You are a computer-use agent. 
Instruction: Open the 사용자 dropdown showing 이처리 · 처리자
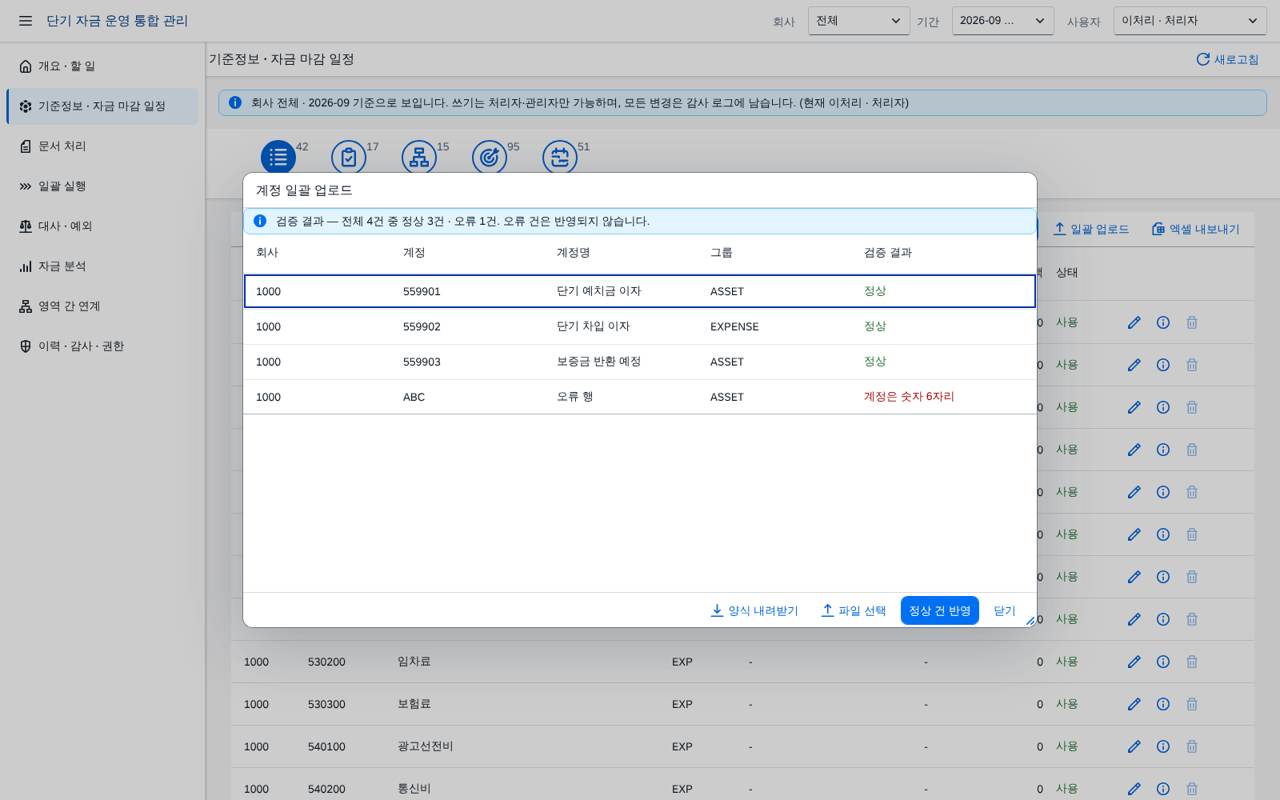pos(1190,21)
